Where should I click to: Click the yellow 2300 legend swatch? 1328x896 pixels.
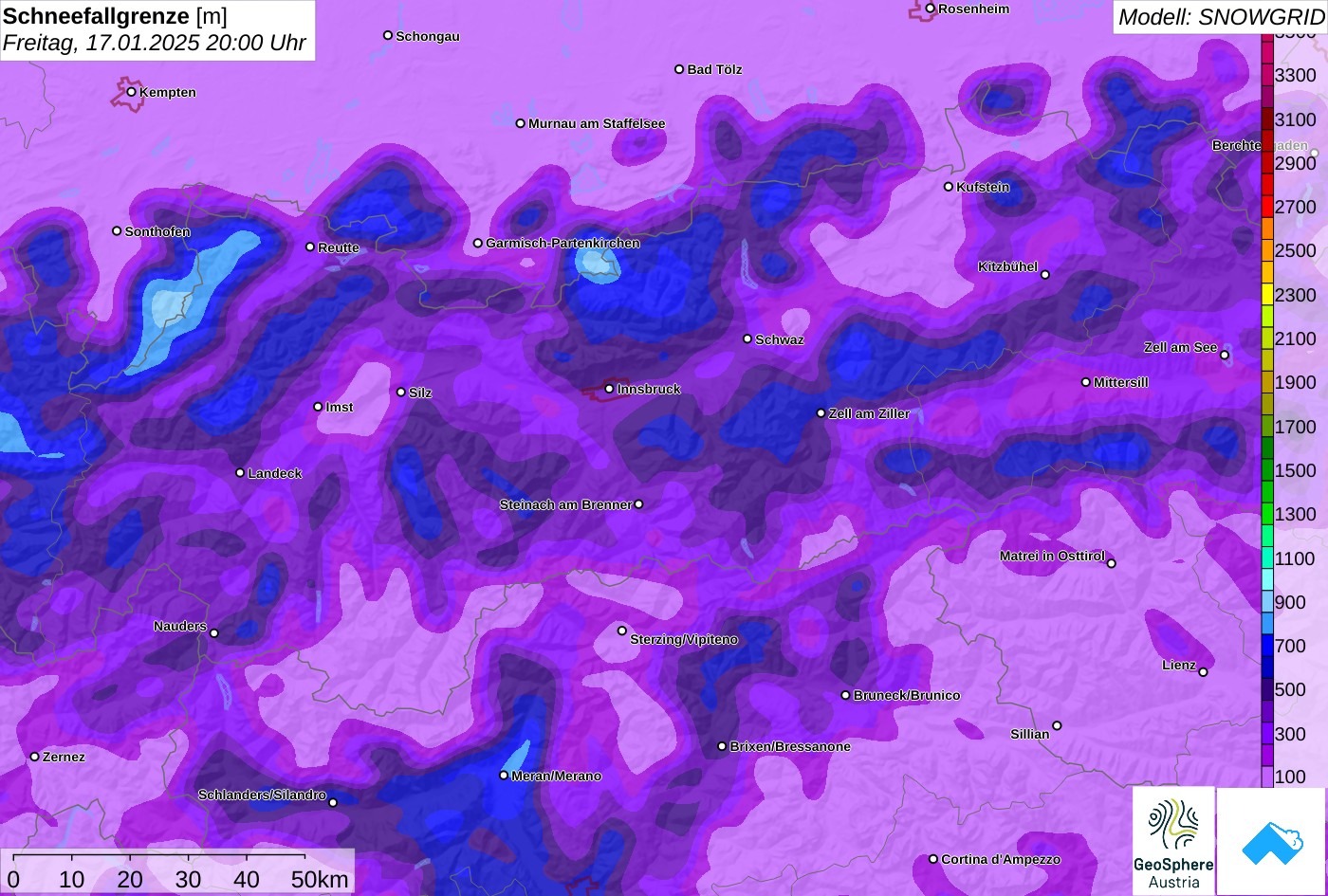click(x=1267, y=294)
